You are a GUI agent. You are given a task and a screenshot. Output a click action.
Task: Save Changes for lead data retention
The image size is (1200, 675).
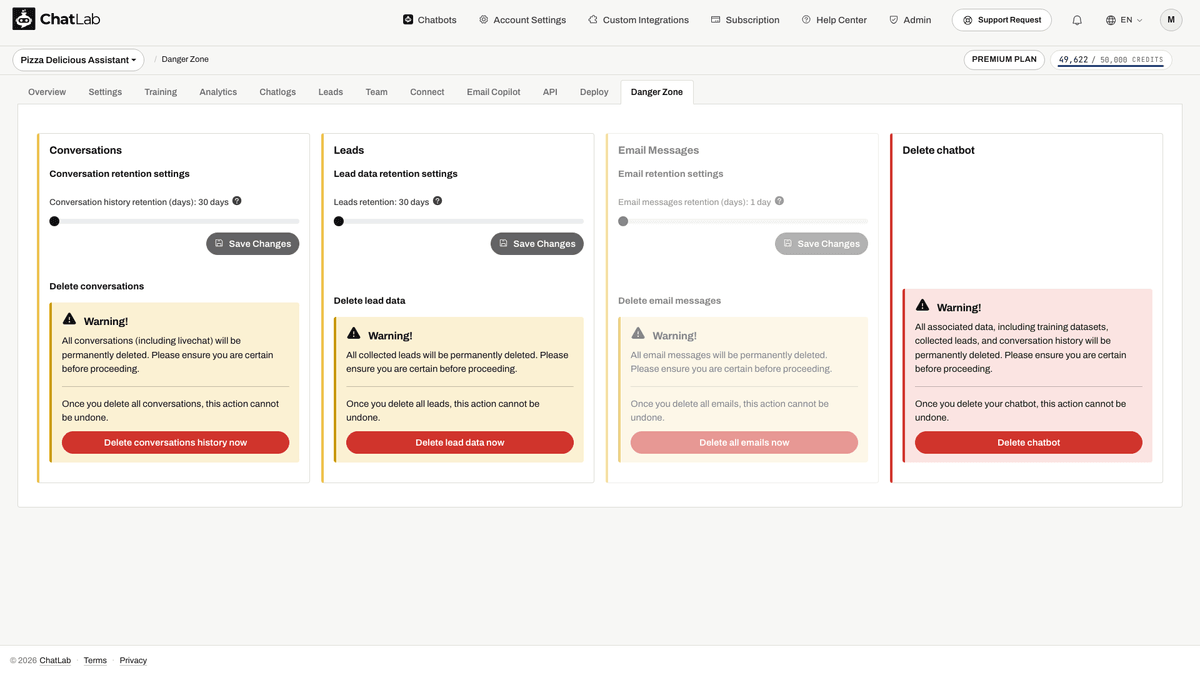coord(537,244)
